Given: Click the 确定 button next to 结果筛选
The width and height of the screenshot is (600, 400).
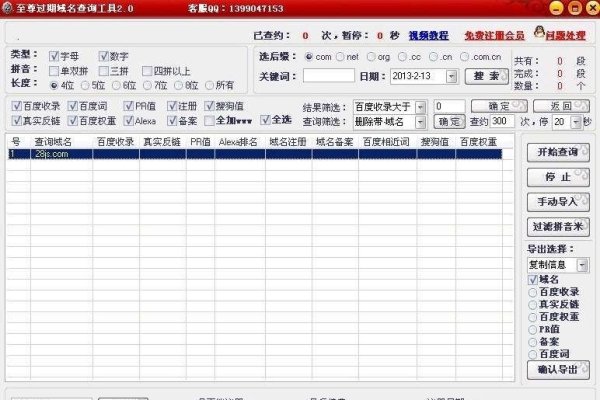Looking at the screenshot, I should pos(499,106).
